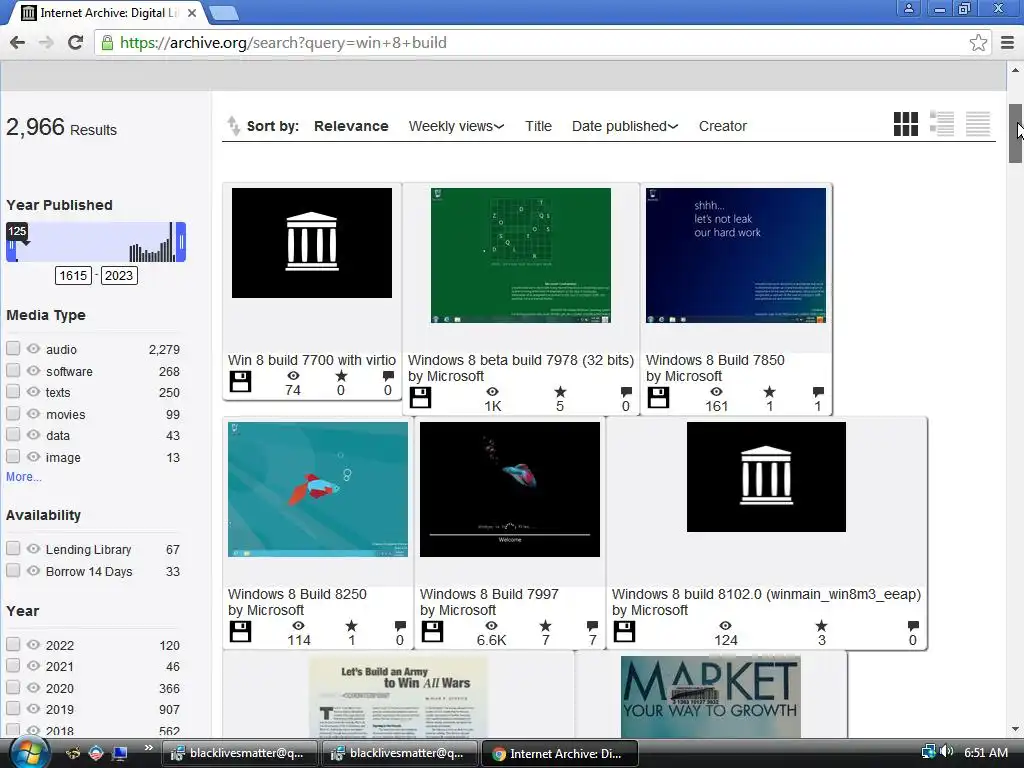Open a new browser tab
Image resolution: width=1024 pixels, height=768 pixels.
point(223,12)
